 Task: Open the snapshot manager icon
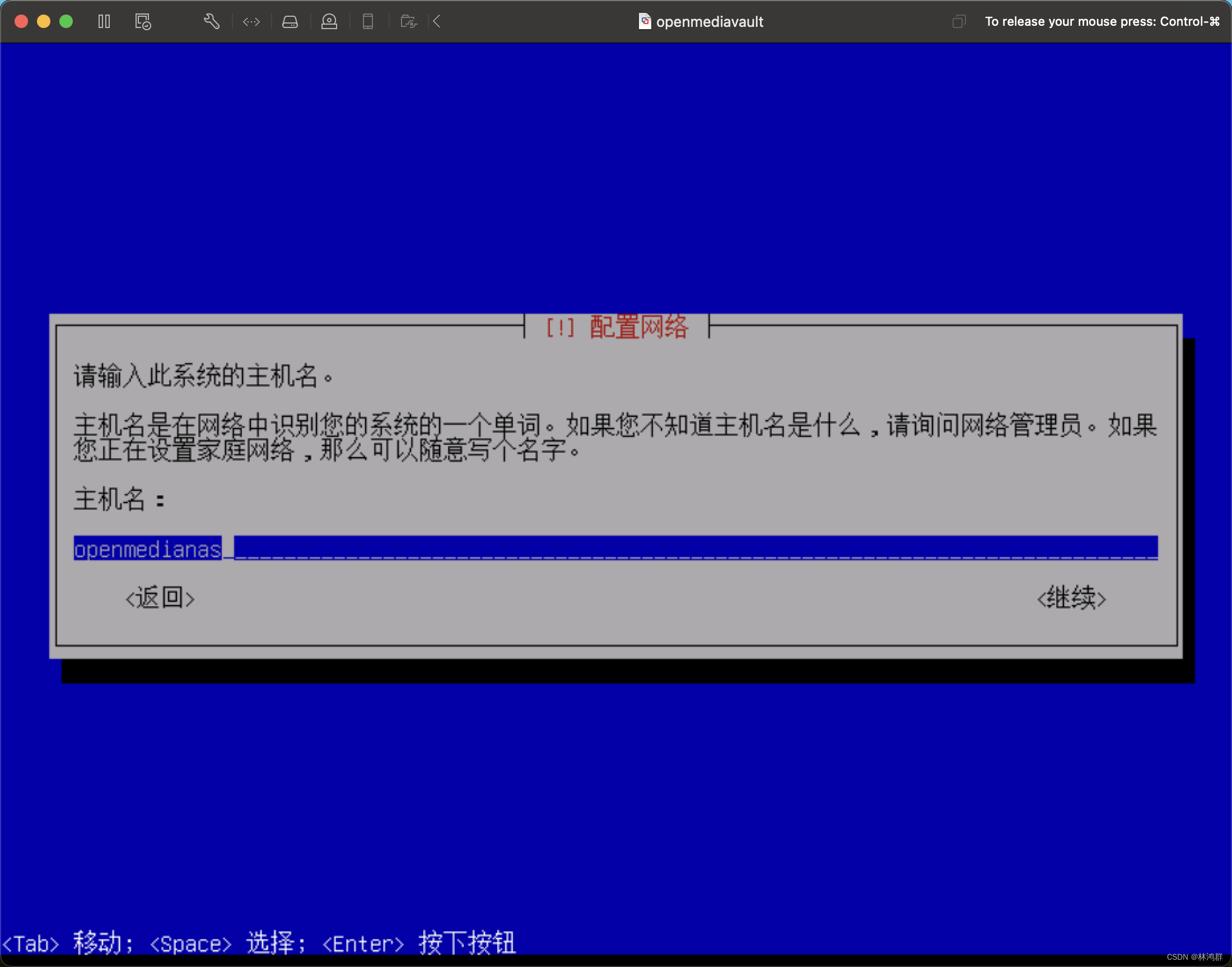coord(143,21)
